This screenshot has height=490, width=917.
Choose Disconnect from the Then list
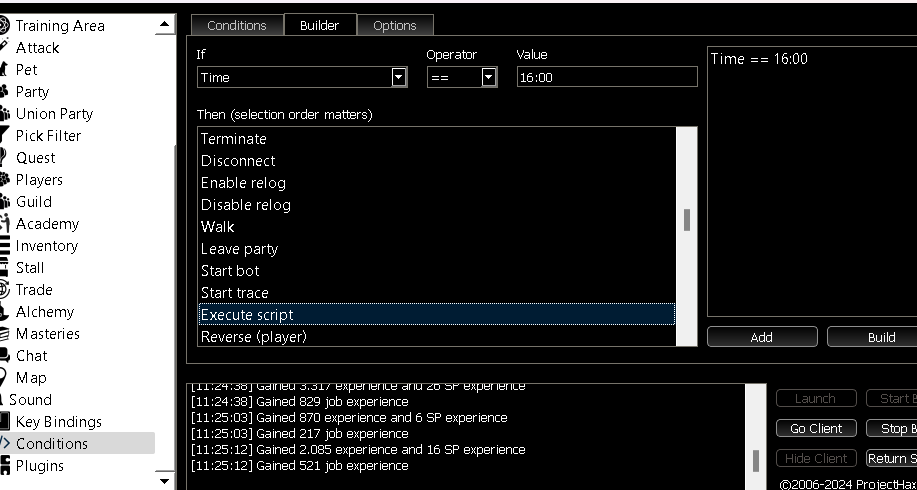click(x=238, y=161)
